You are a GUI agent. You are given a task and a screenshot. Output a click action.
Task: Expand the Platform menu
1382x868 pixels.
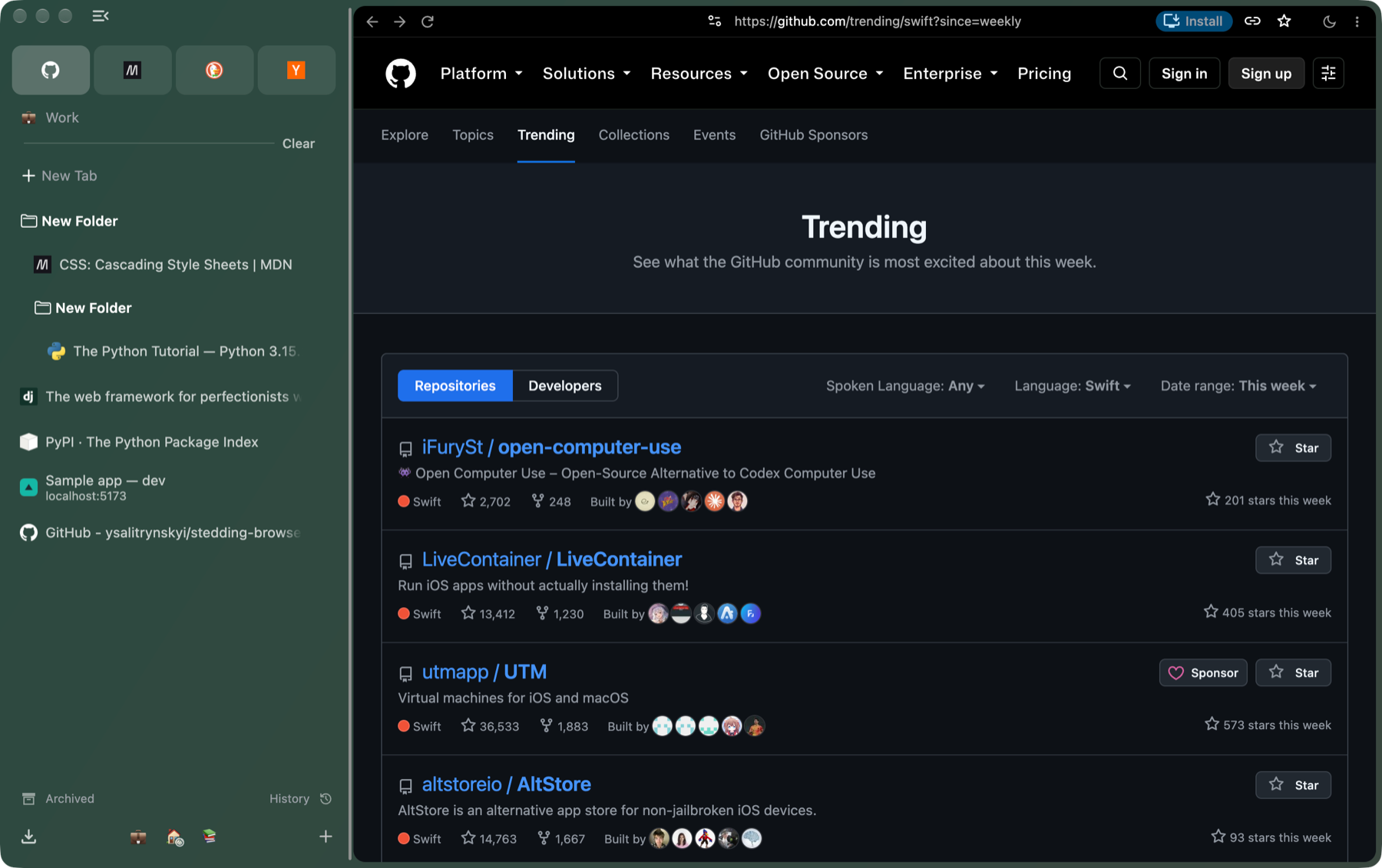point(481,74)
